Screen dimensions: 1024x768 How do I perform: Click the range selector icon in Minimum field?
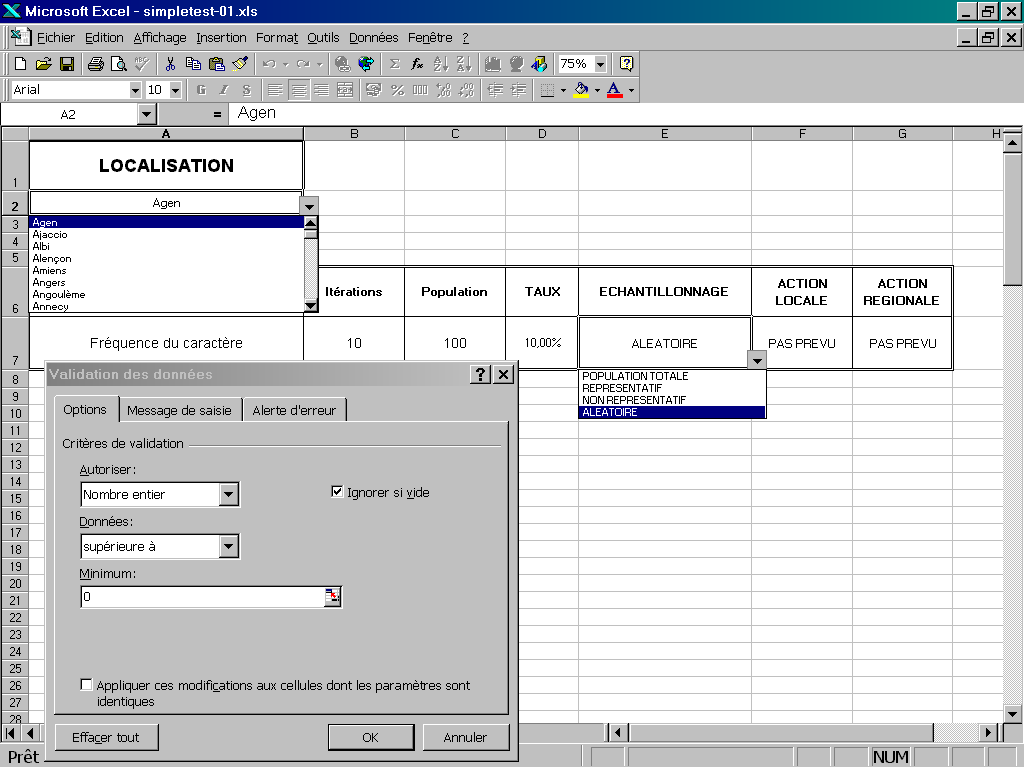332,597
